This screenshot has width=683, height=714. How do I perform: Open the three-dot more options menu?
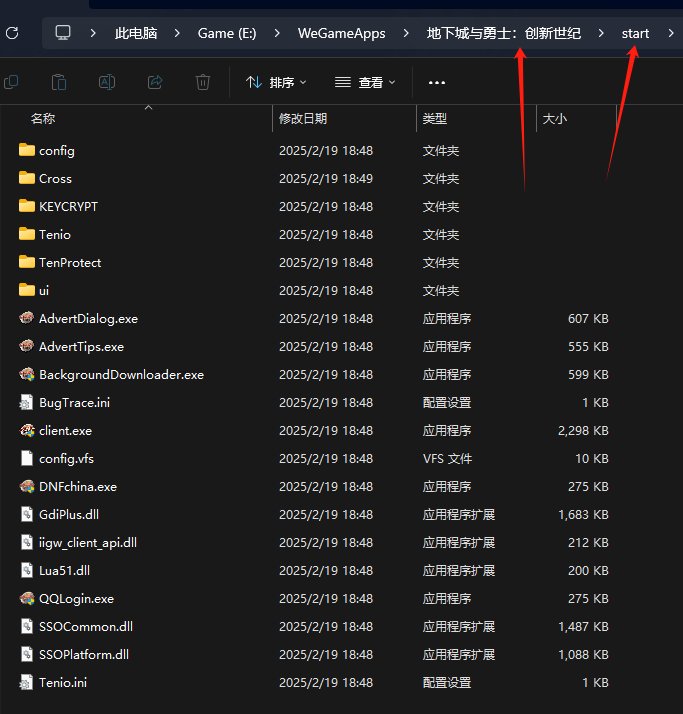click(437, 83)
